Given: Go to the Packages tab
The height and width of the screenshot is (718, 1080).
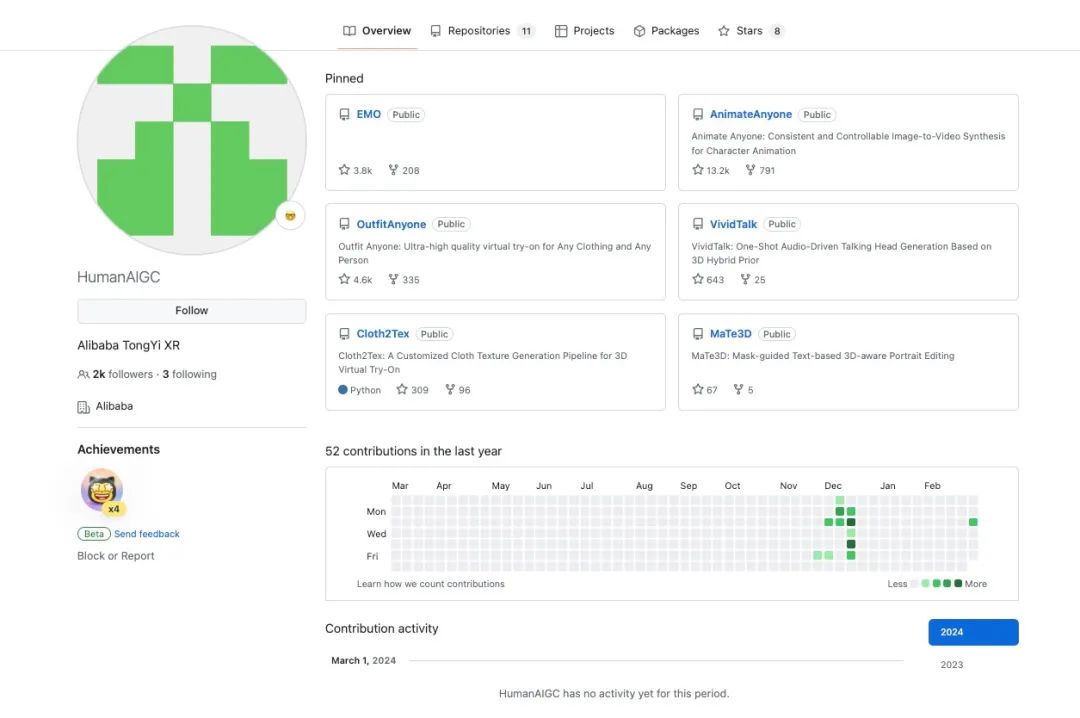Looking at the screenshot, I should pyautogui.click(x=666, y=31).
